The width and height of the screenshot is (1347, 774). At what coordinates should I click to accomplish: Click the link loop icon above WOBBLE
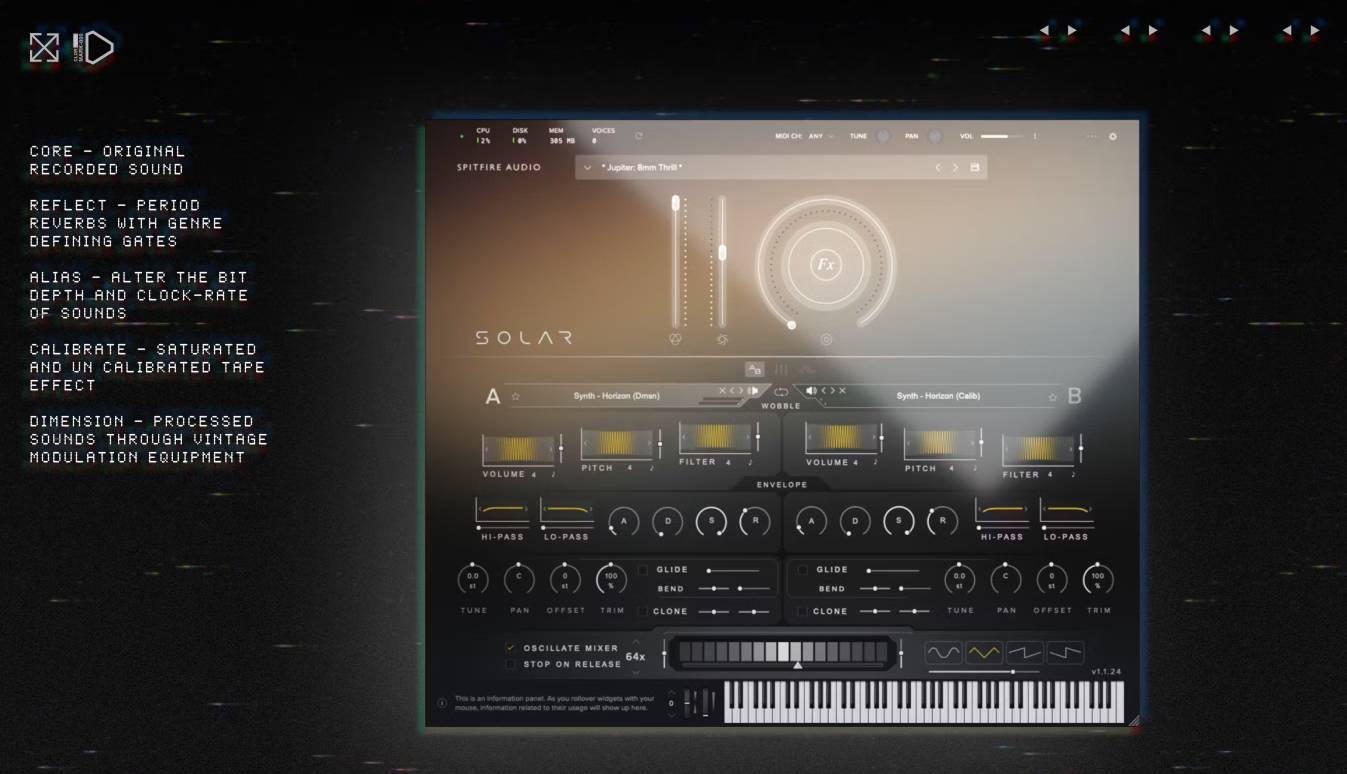tap(782, 392)
